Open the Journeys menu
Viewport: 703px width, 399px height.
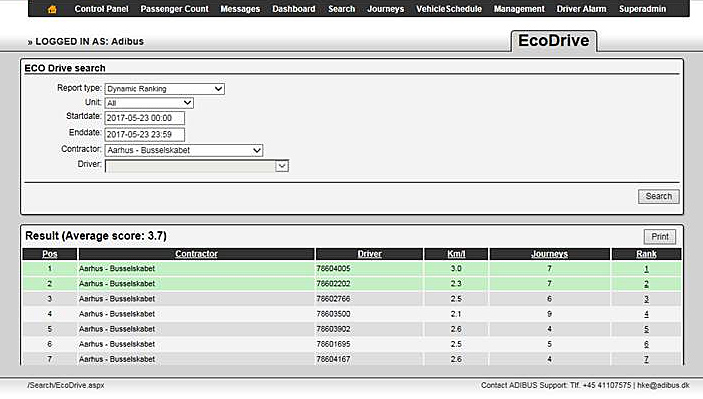386,9
